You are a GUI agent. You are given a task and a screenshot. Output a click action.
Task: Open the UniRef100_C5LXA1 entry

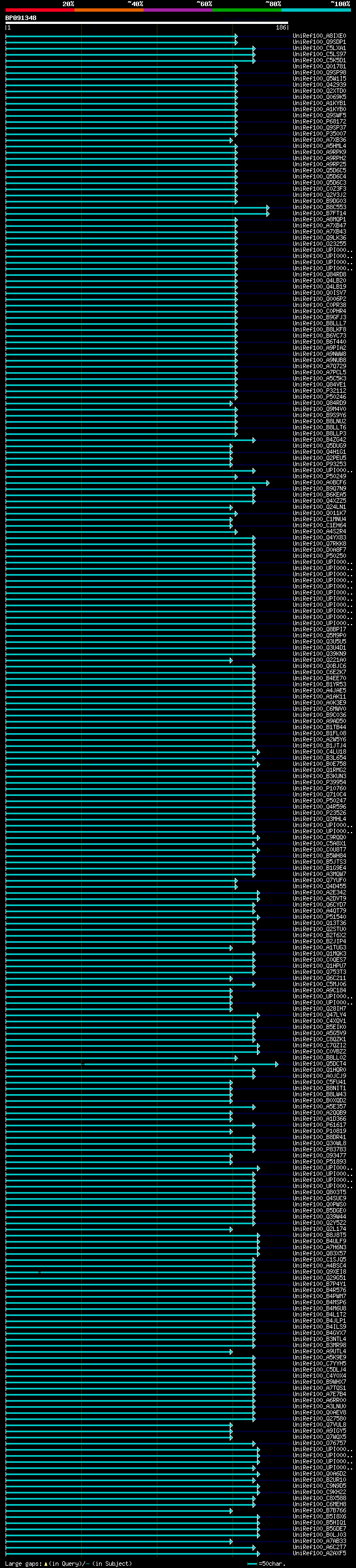click(319, 48)
